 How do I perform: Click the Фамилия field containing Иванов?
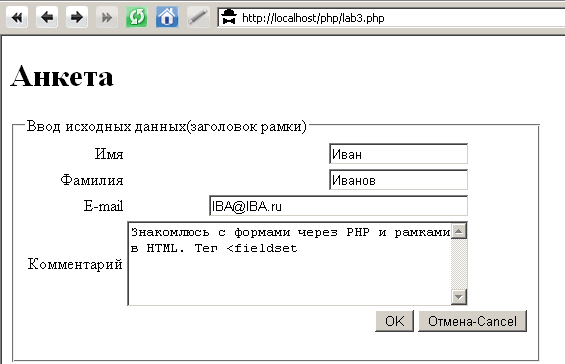399,180
